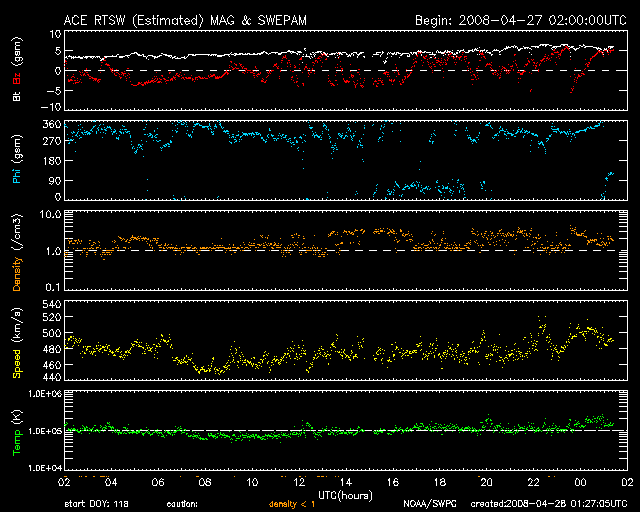Click the orange 'density < 1' caution note
This screenshot has width=640, height=512.
pos(292,504)
